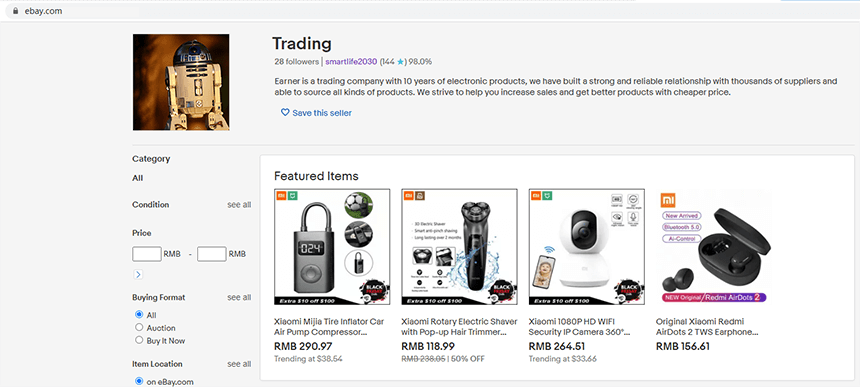Open Xiaomi Mijia Tire Inflator title link
Screen dimensions: 860x387
329,327
